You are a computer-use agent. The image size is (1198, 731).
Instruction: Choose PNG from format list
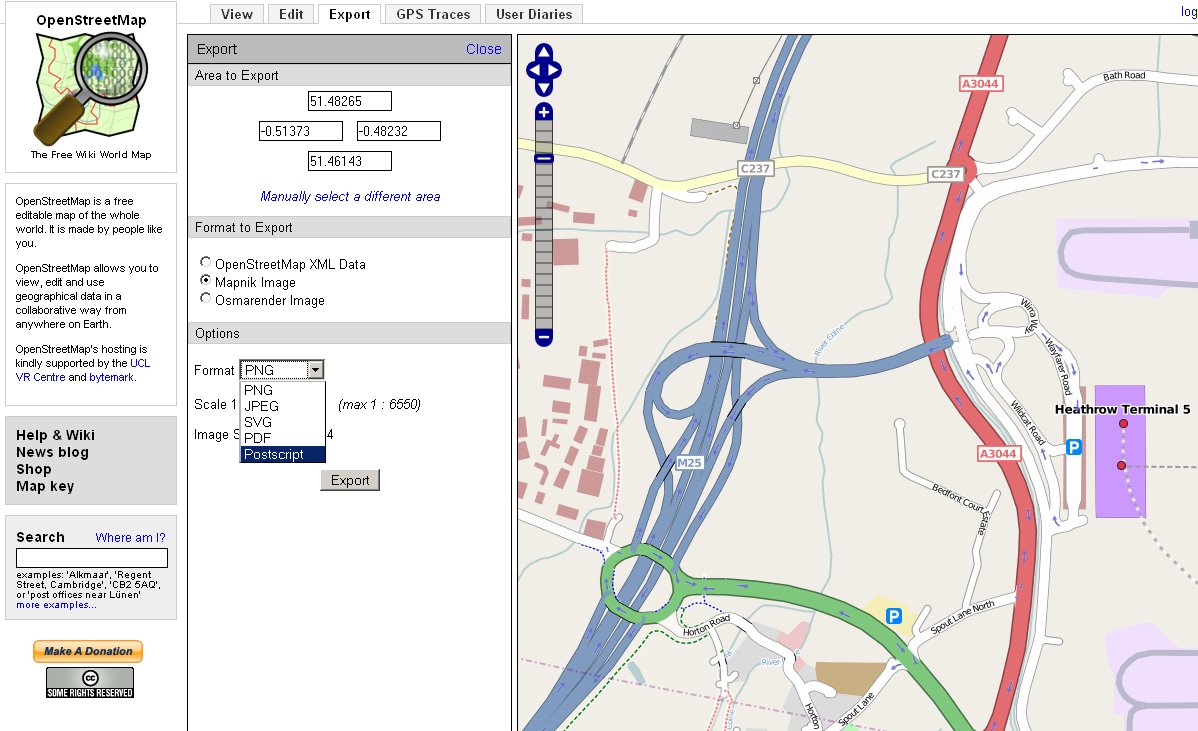click(283, 390)
